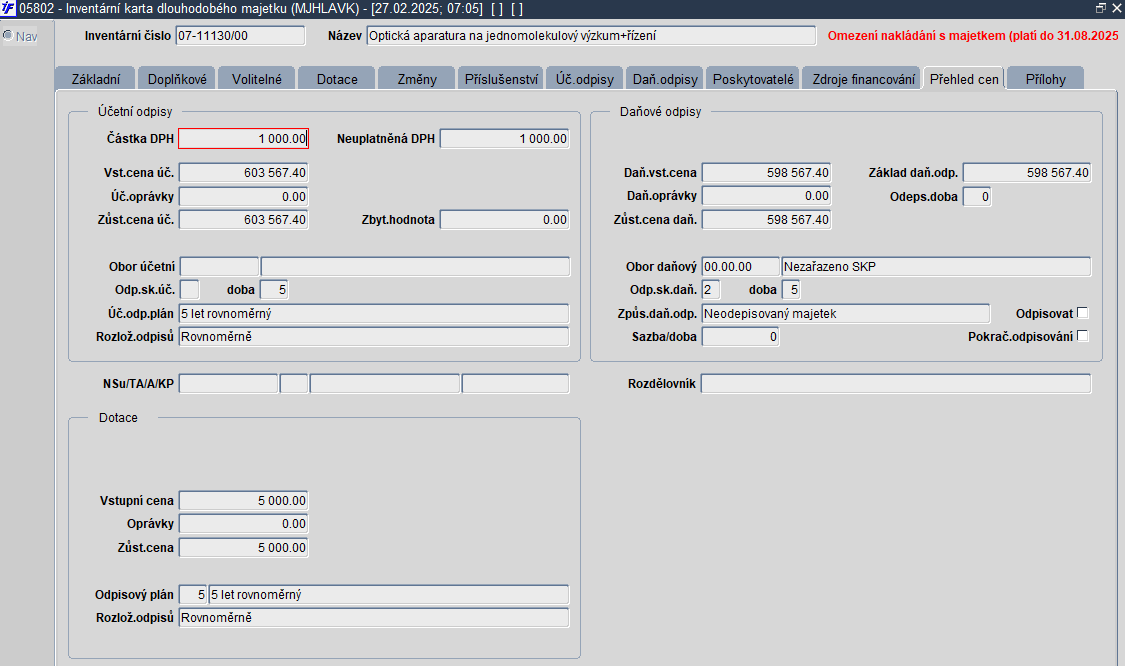This screenshot has width=1125, height=666.
Task: Click the Zůst.cena úč. field
Action: pos(243,220)
